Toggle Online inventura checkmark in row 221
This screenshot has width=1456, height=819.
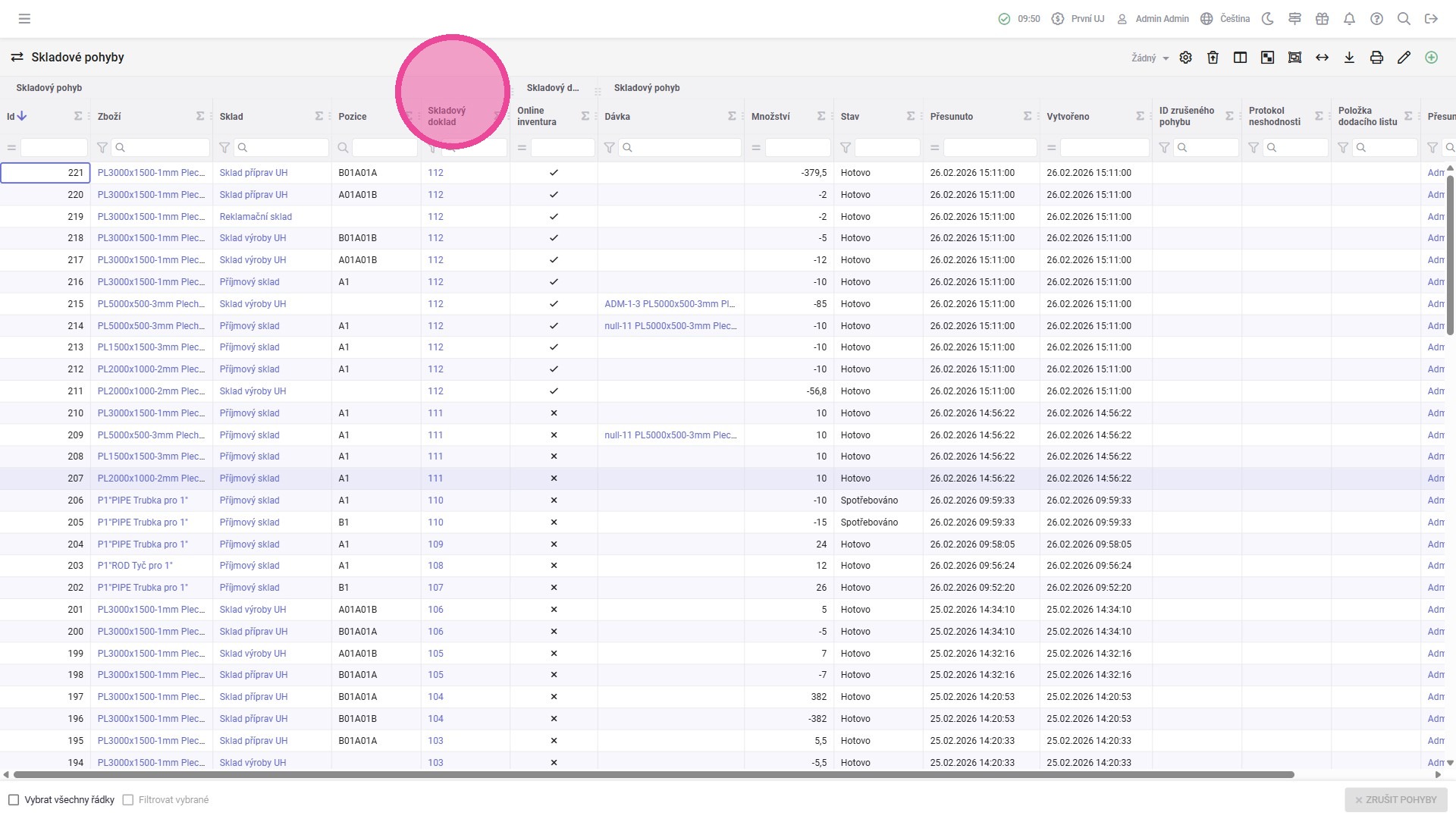click(554, 173)
